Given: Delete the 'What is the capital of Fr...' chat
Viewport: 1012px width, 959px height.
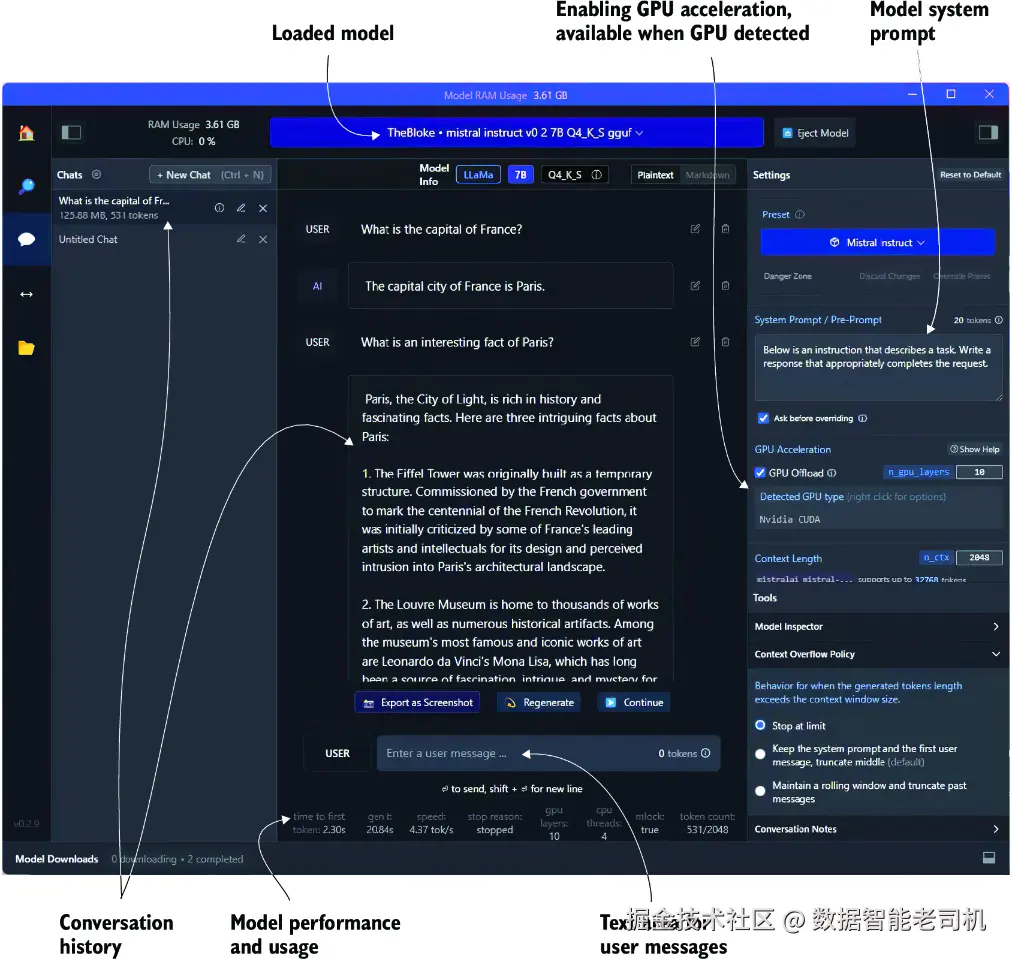Looking at the screenshot, I should point(263,208).
